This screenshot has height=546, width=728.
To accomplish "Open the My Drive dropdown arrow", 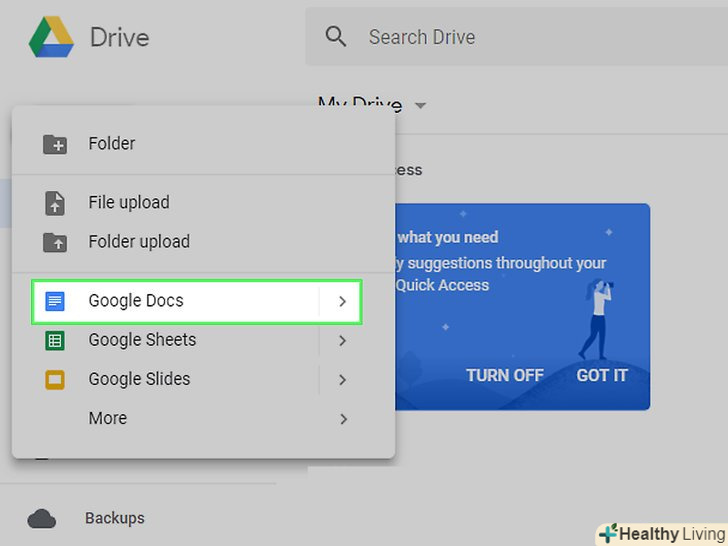I will coord(420,105).
